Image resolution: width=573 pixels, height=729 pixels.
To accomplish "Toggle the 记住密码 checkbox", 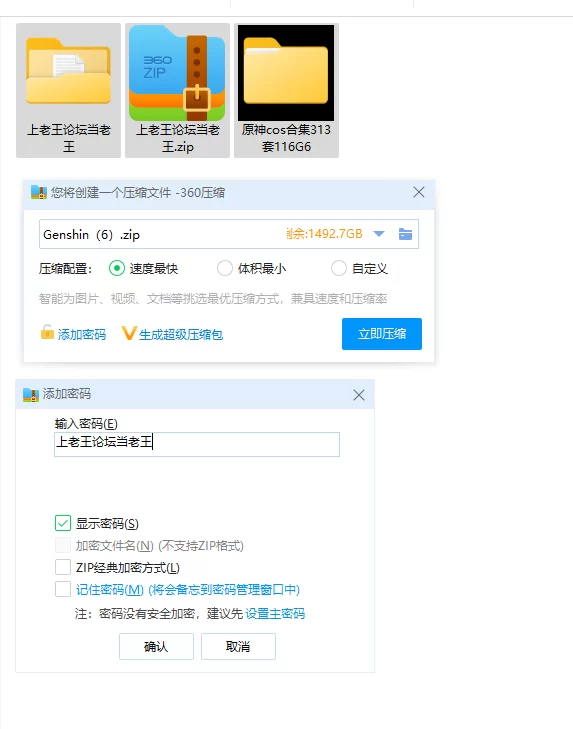I will 63,589.
